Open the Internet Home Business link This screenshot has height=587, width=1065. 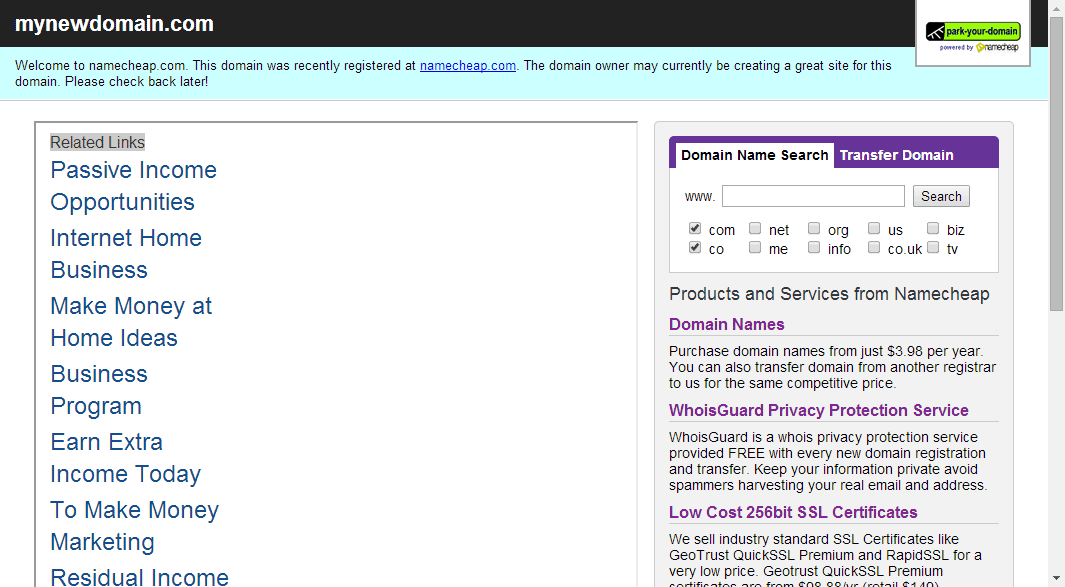(126, 253)
